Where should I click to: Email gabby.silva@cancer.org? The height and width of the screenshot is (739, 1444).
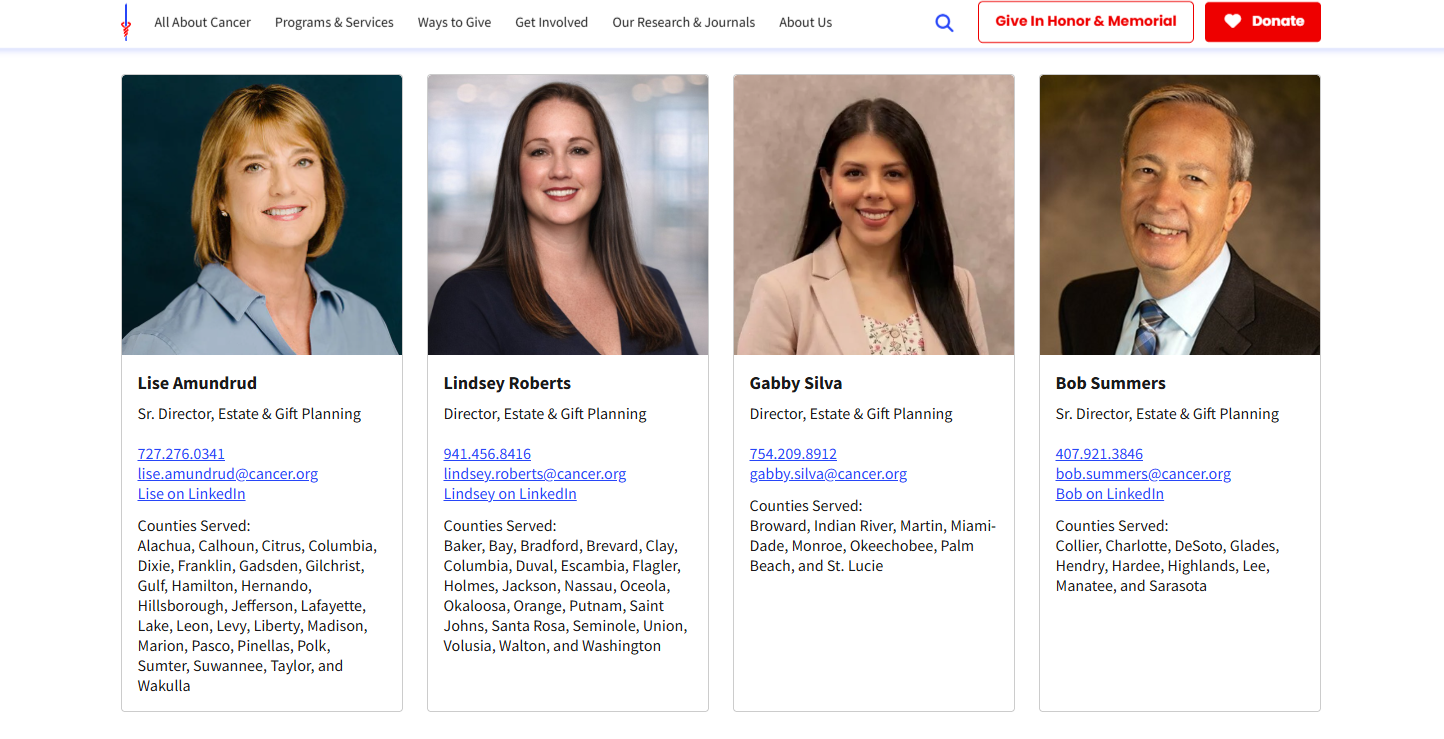(829, 474)
